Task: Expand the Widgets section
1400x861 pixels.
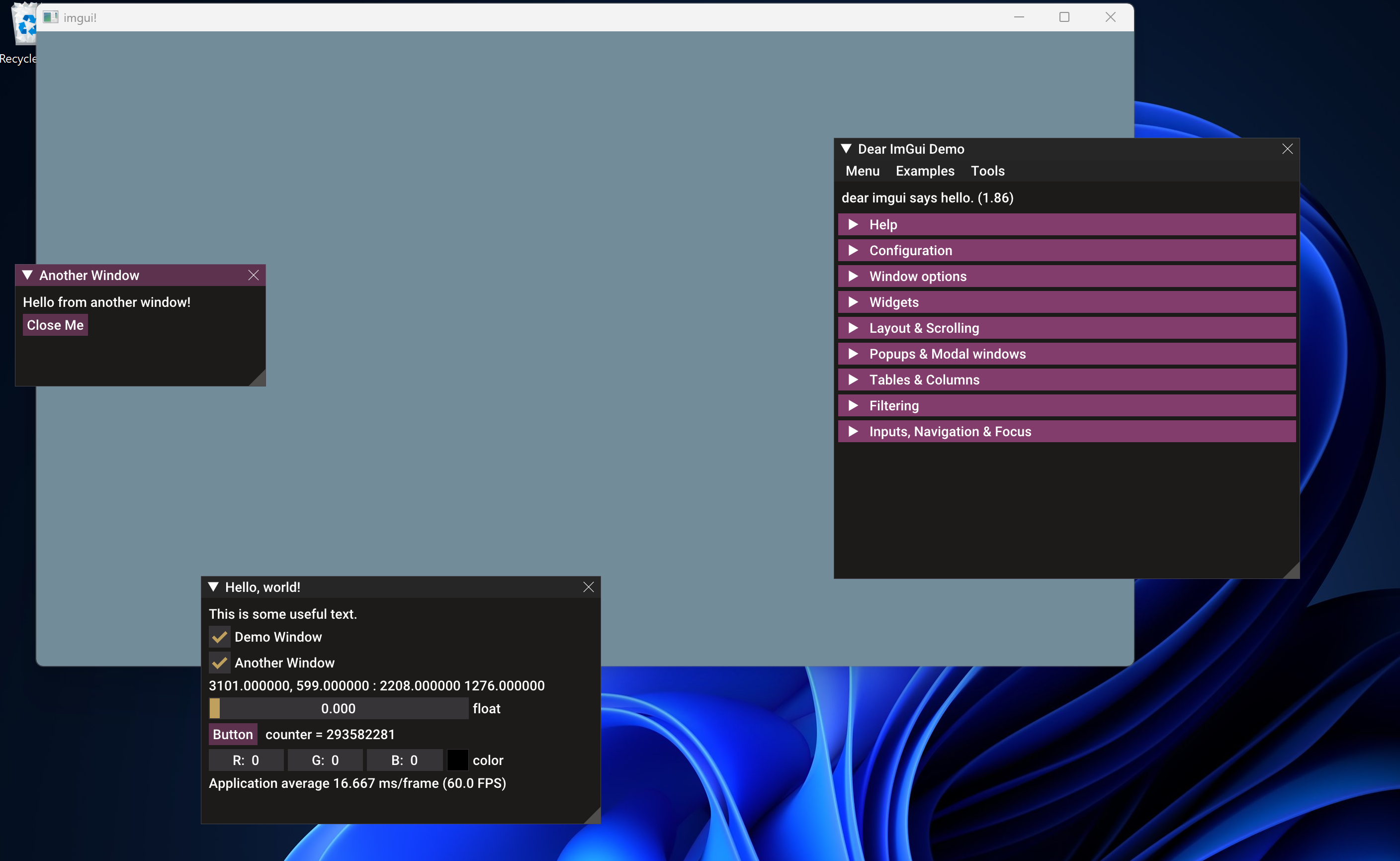Action: [x=893, y=302]
